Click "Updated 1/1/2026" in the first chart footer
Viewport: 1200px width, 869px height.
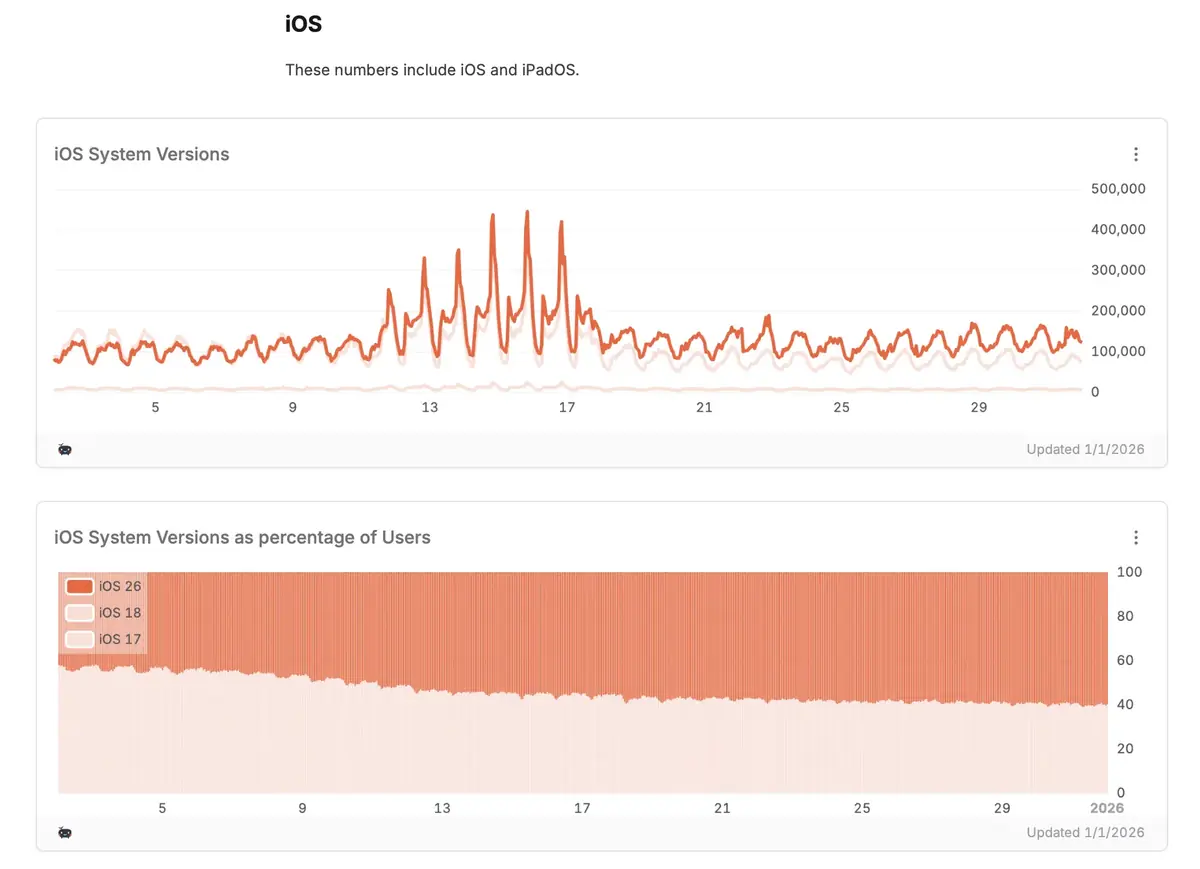1085,450
